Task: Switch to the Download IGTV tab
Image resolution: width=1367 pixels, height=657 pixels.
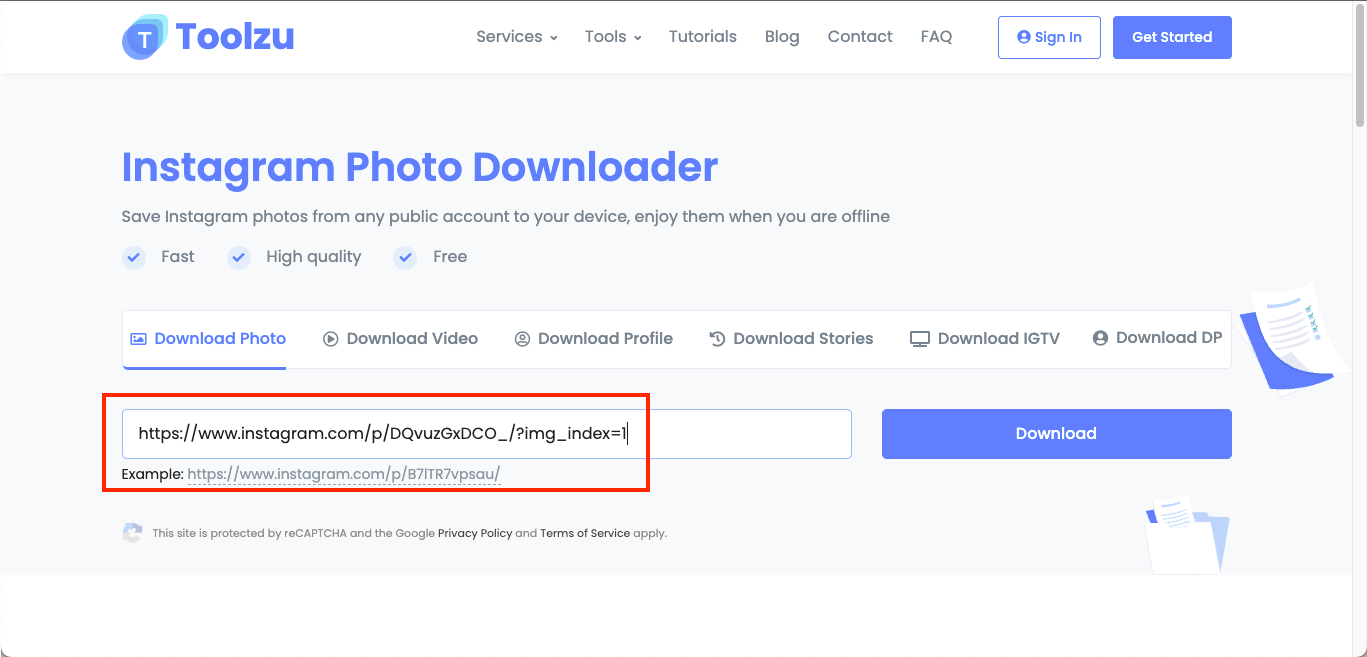Action: (984, 339)
